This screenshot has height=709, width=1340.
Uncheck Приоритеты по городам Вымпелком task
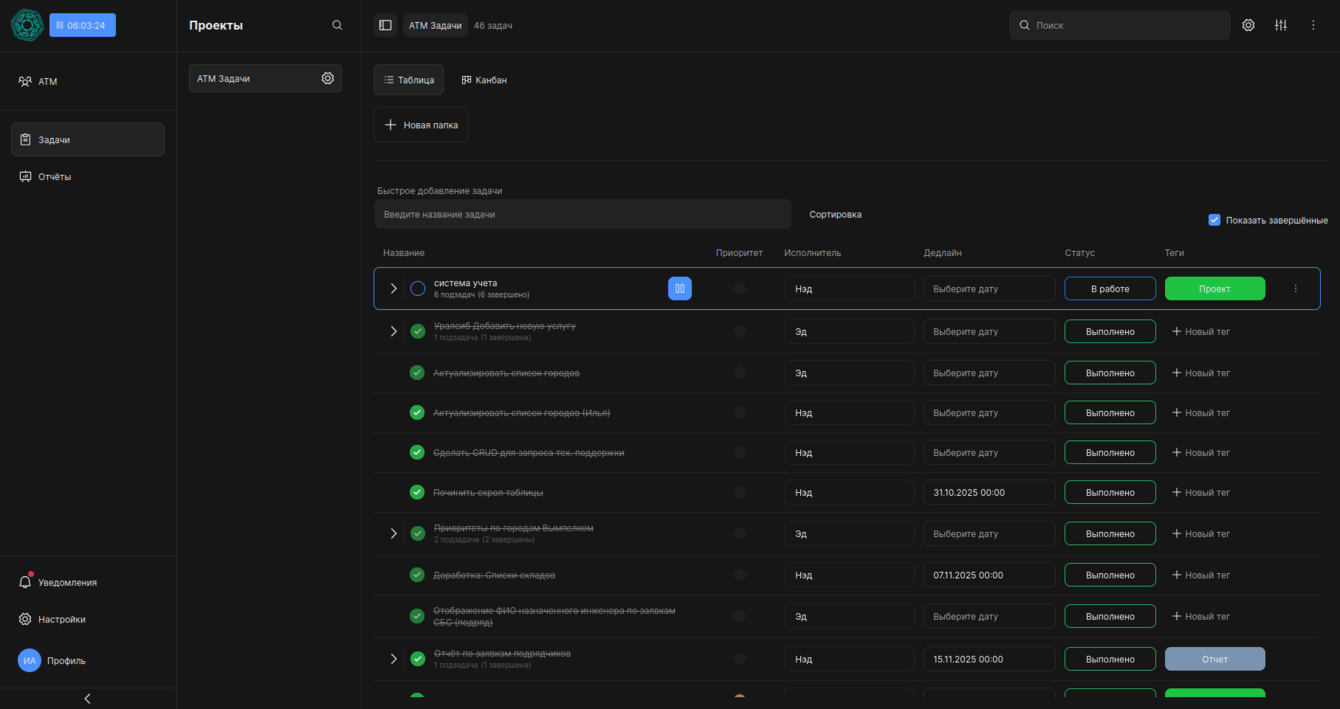pyautogui.click(x=418, y=534)
